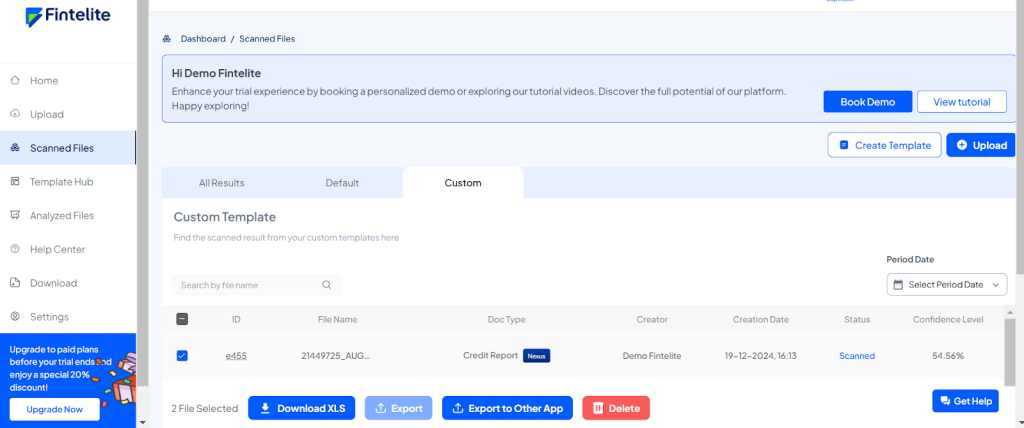1024x428 pixels.
Task: Click the Template Hub sidebar icon
Action: tap(15, 181)
